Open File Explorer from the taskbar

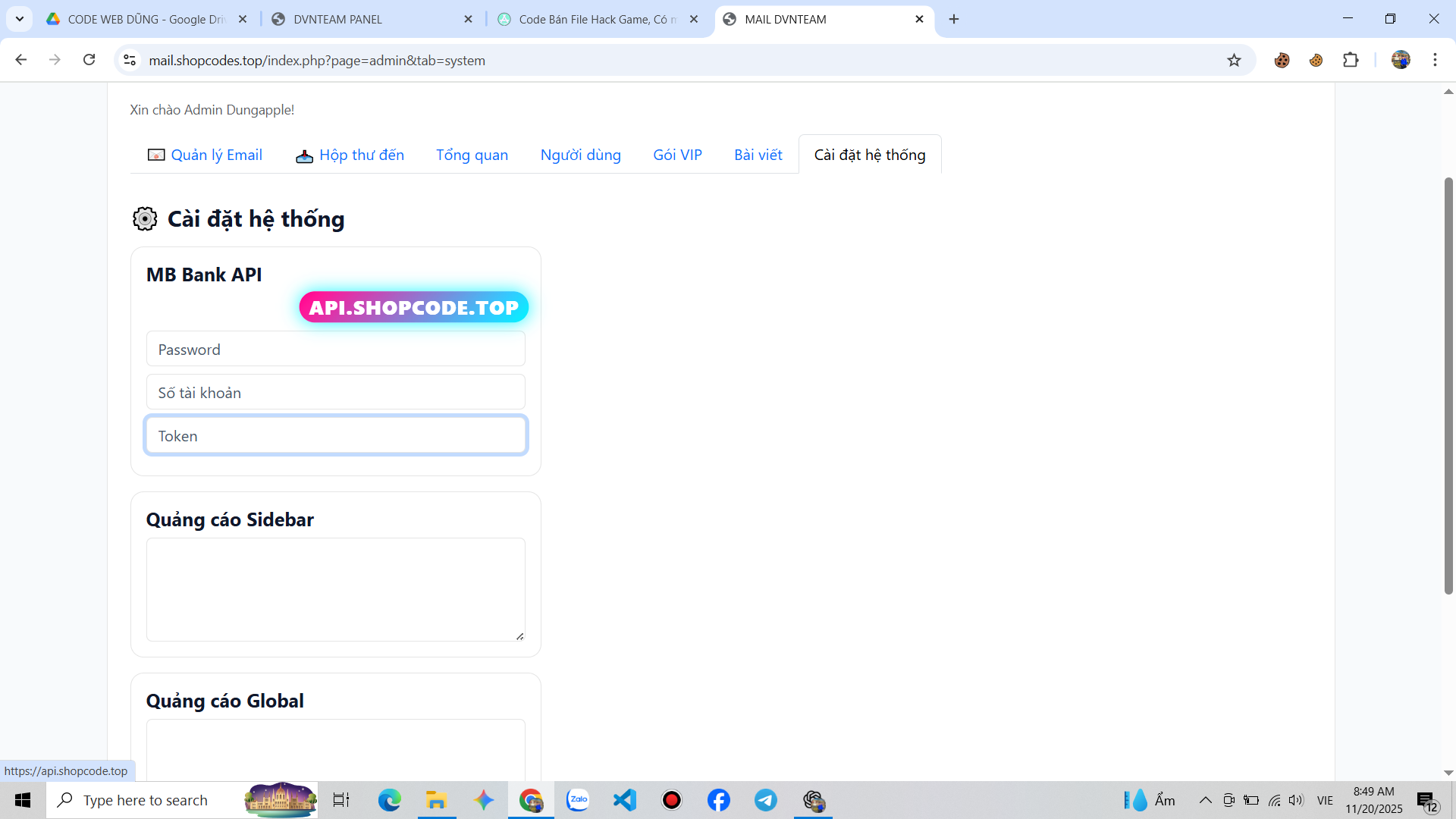click(436, 800)
